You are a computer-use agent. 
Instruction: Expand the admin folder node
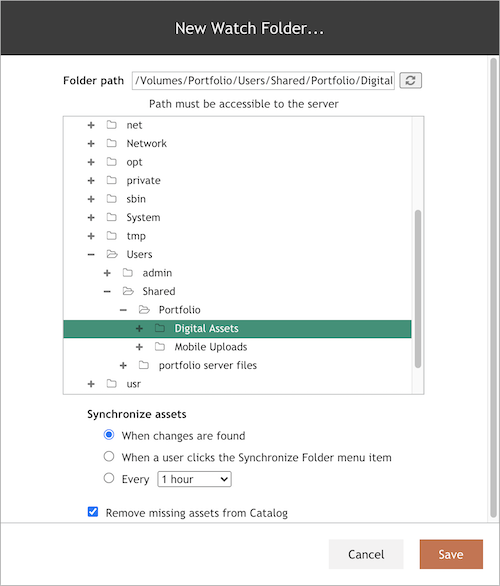point(107,273)
